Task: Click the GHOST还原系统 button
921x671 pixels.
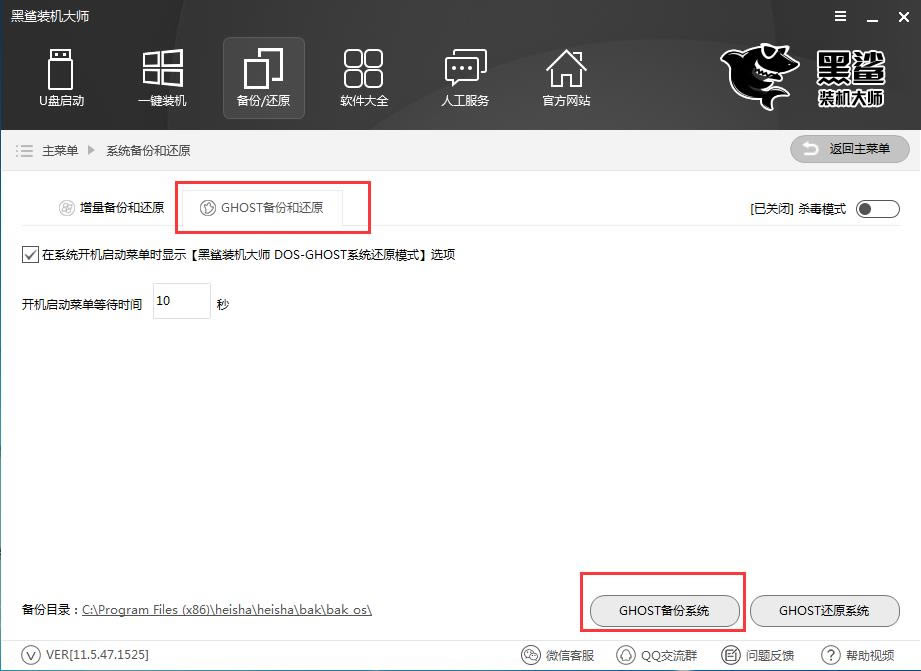Action: tap(825, 610)
